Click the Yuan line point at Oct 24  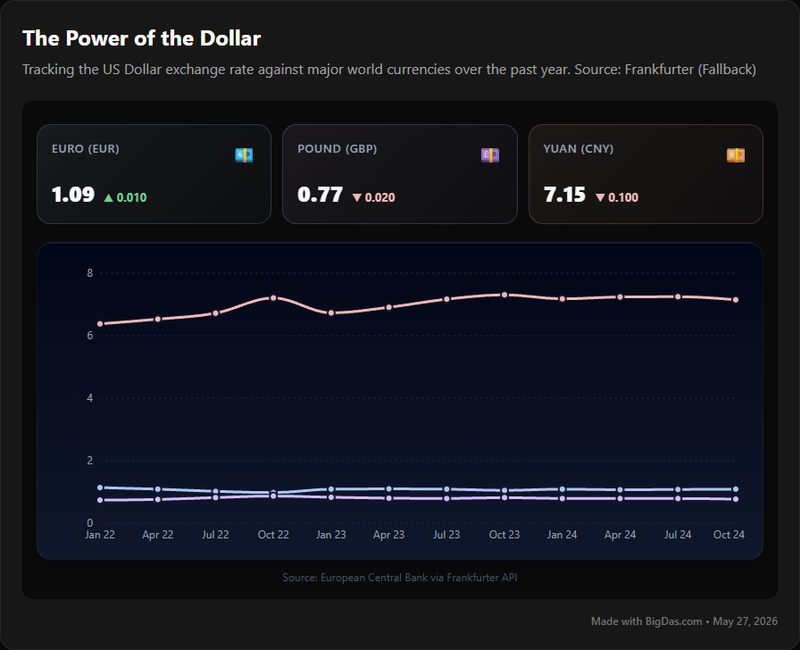(x=736, y=300)
